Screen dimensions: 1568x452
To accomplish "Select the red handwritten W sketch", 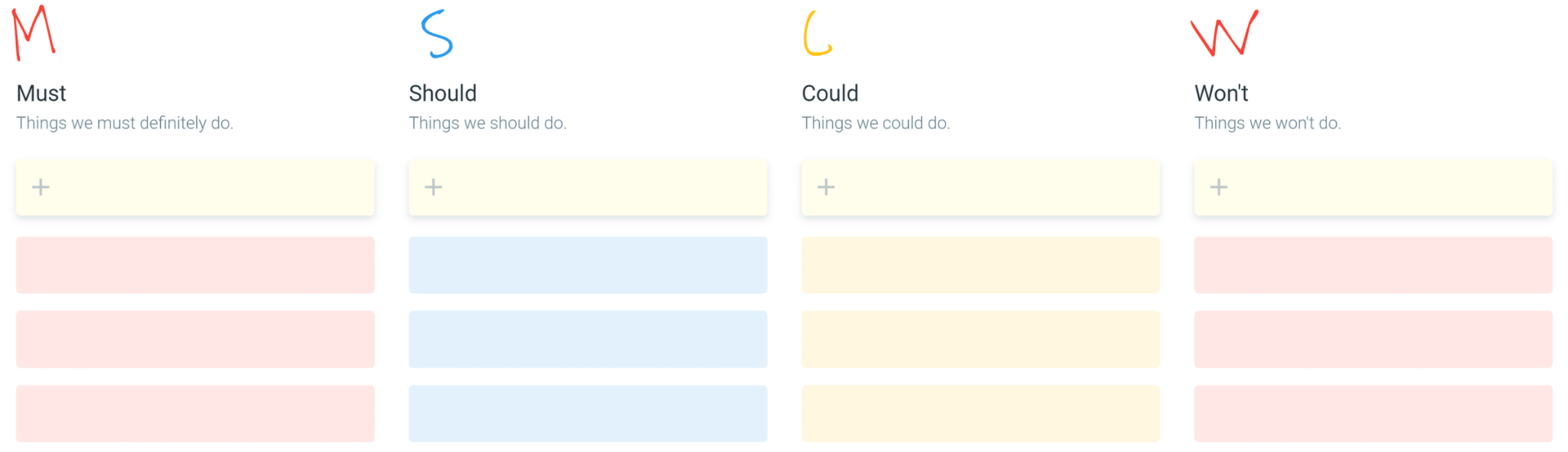I will coord(1224,33).
